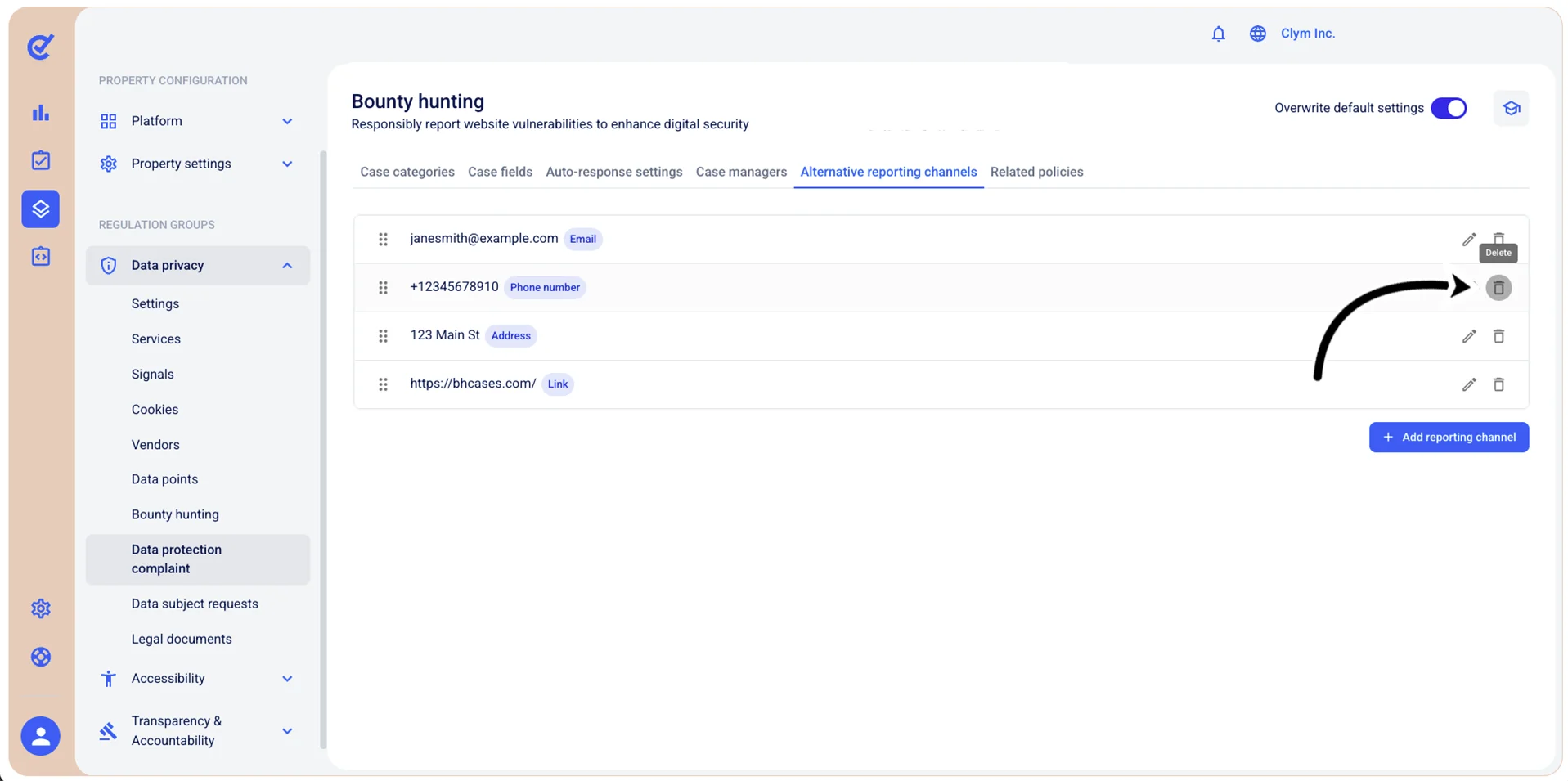
Task: Click the drag handle for +12345678910
Action: (383, 288)
